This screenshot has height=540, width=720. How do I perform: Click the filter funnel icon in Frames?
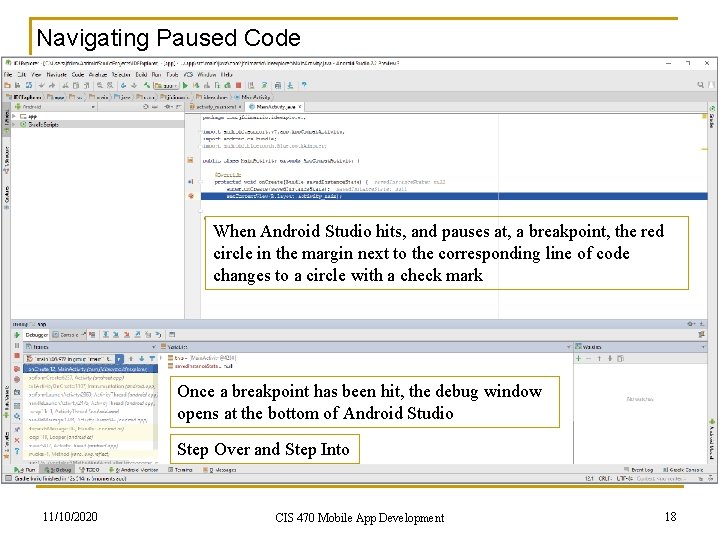pos(152,359)
